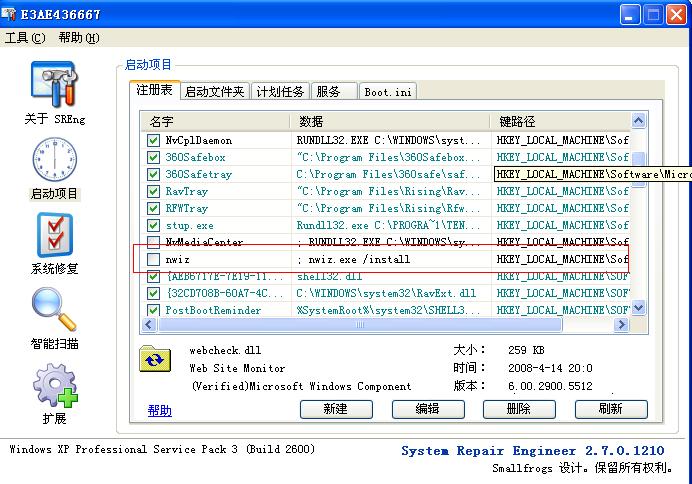Click the Edit (编辑) button
692x484 pixels.
[x=428, y=409]
